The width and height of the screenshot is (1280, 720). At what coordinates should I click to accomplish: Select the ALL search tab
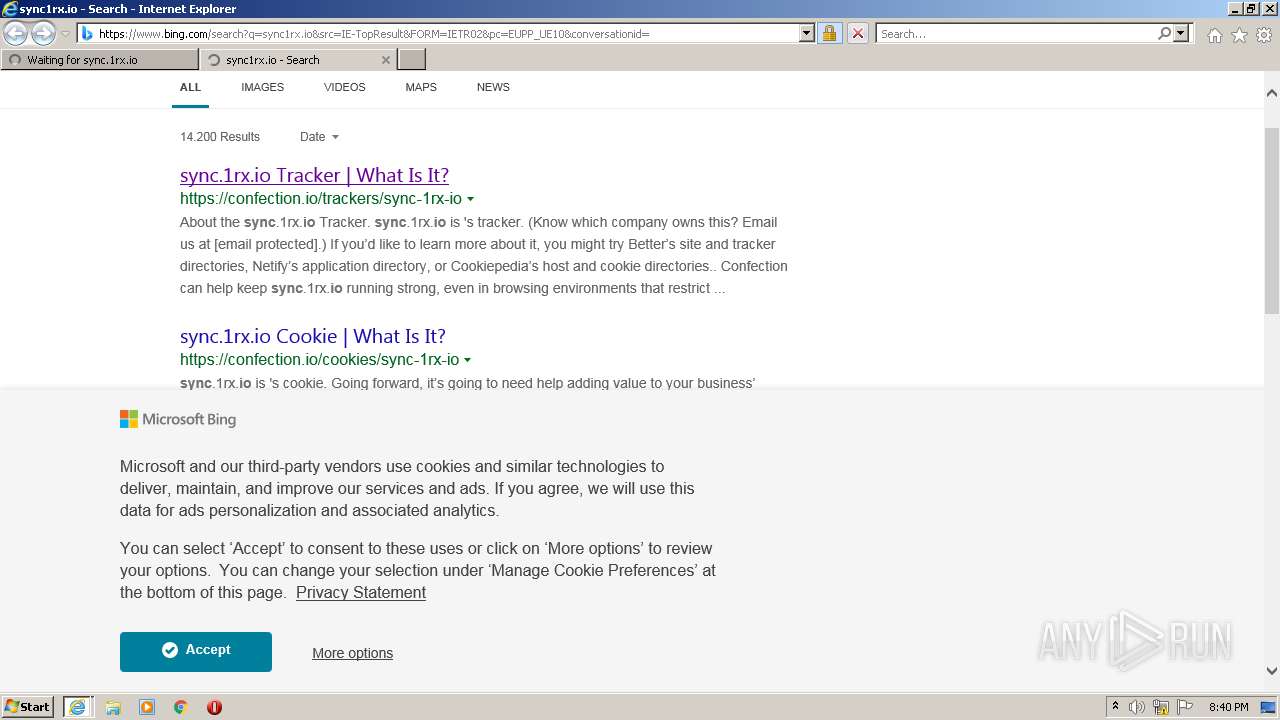click(x=190, y=87)
